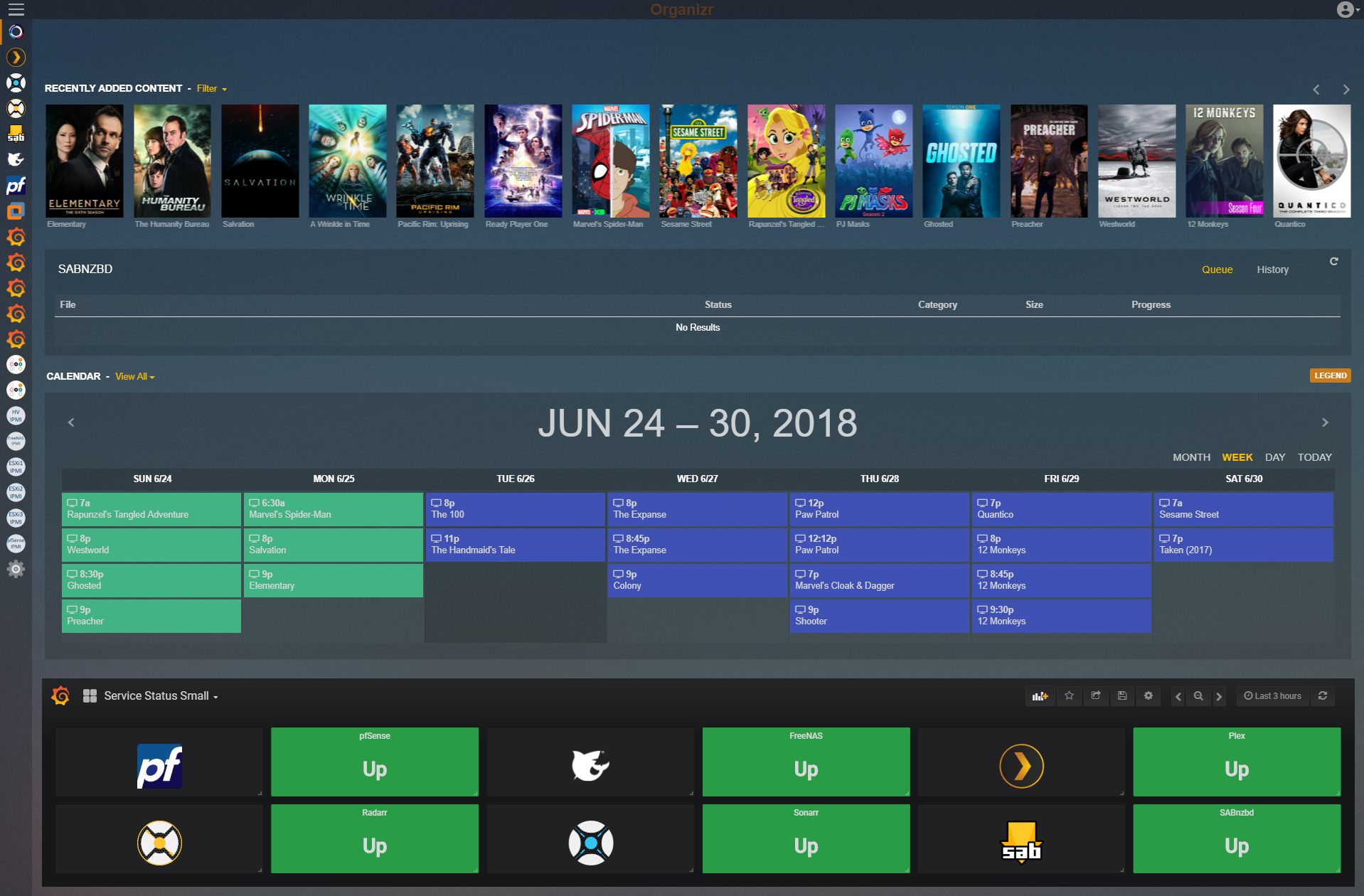Shift Grafana time range backward
The width and height of the screenshot is (1364, 896).
click(x=1178, y=696)
